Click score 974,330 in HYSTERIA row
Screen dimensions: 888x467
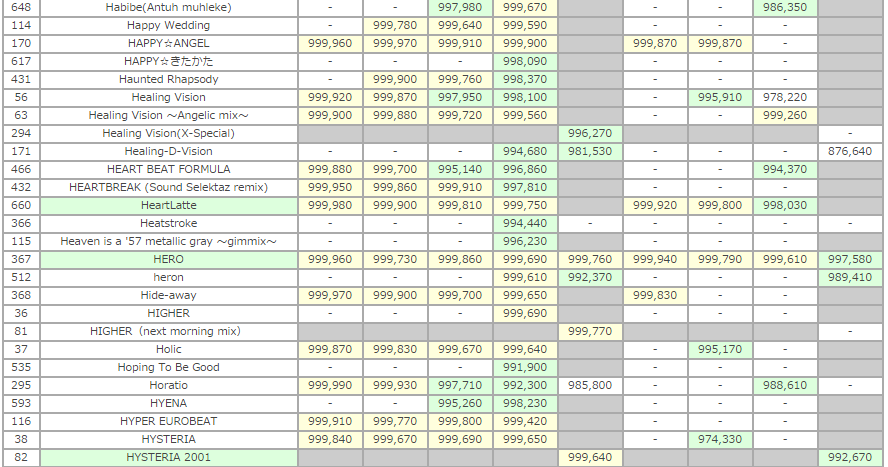[x=720, y=439]
